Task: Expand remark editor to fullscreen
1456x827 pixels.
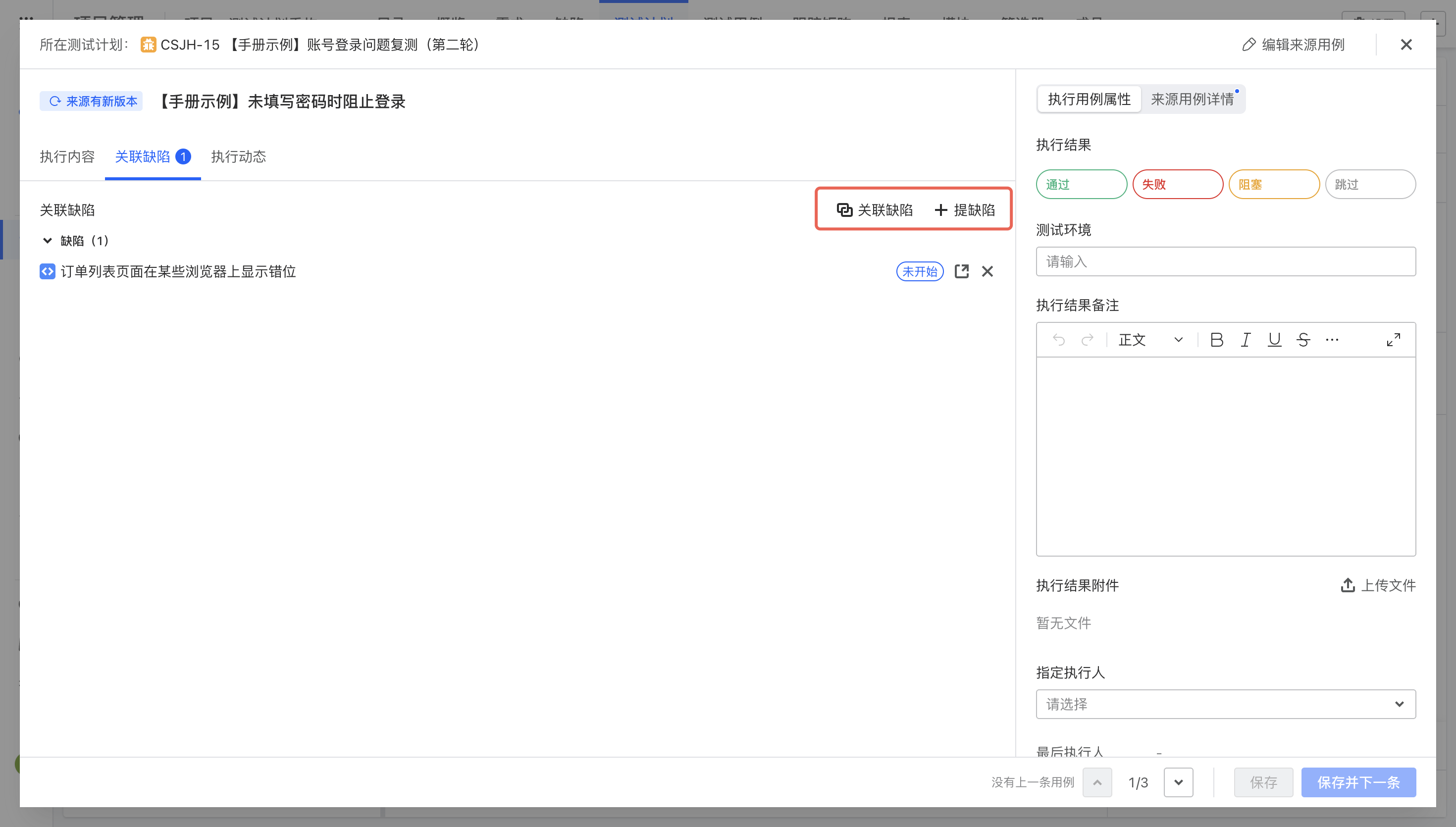Action: (x=1393, y=340)
